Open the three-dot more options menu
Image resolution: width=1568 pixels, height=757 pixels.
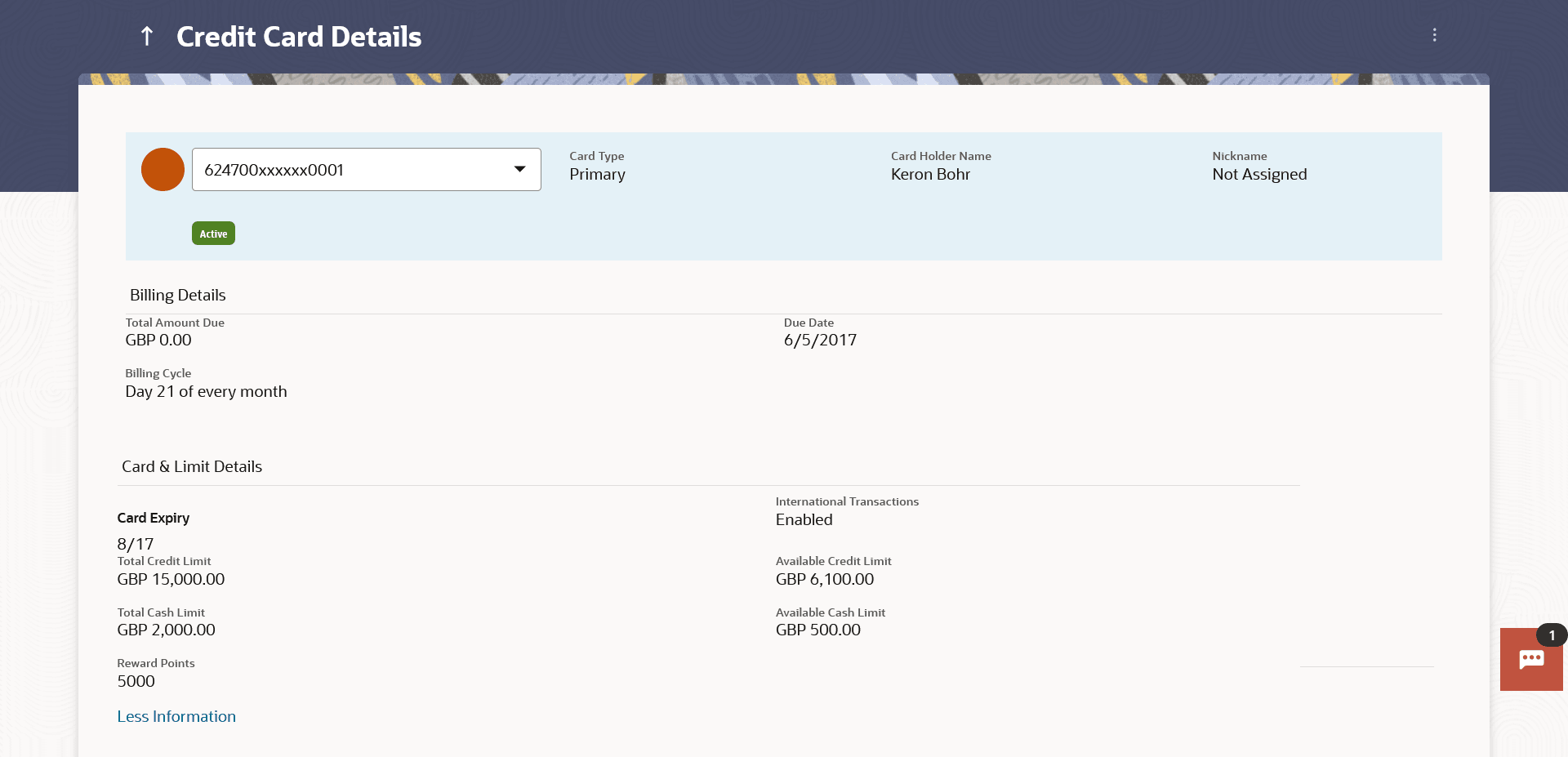click(x=1434, y=35)
